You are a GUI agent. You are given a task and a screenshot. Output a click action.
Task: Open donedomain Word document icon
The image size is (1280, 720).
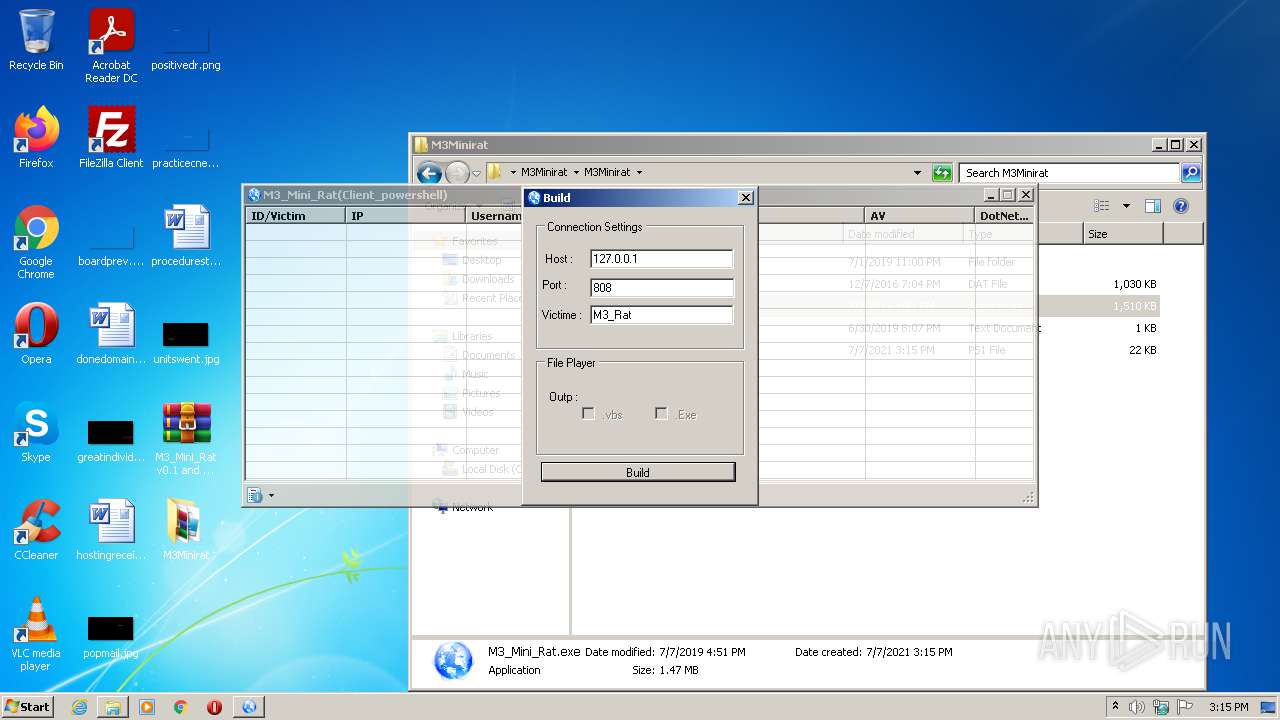(x=111, y=334)
